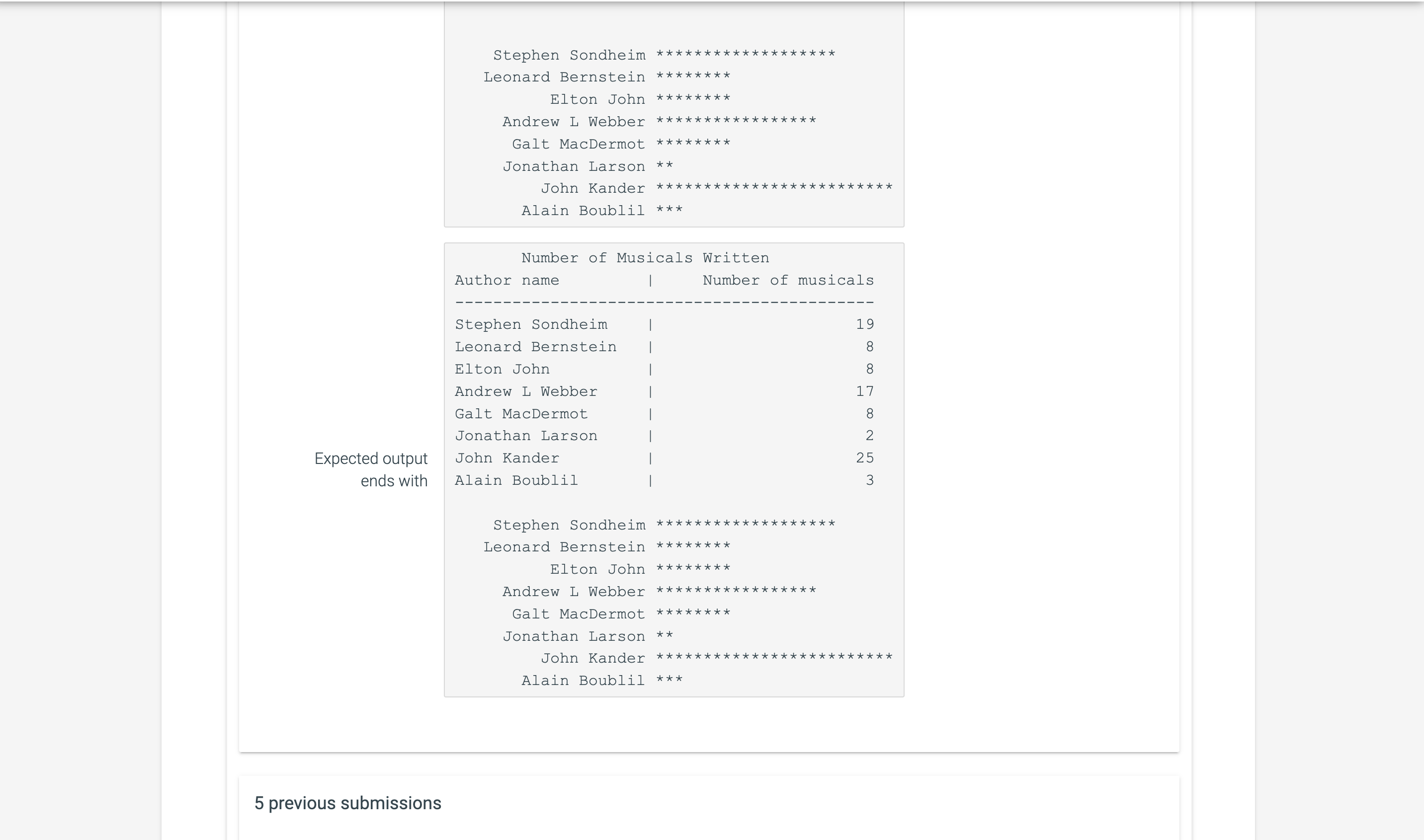Click John Kander's count of 25

865,458
